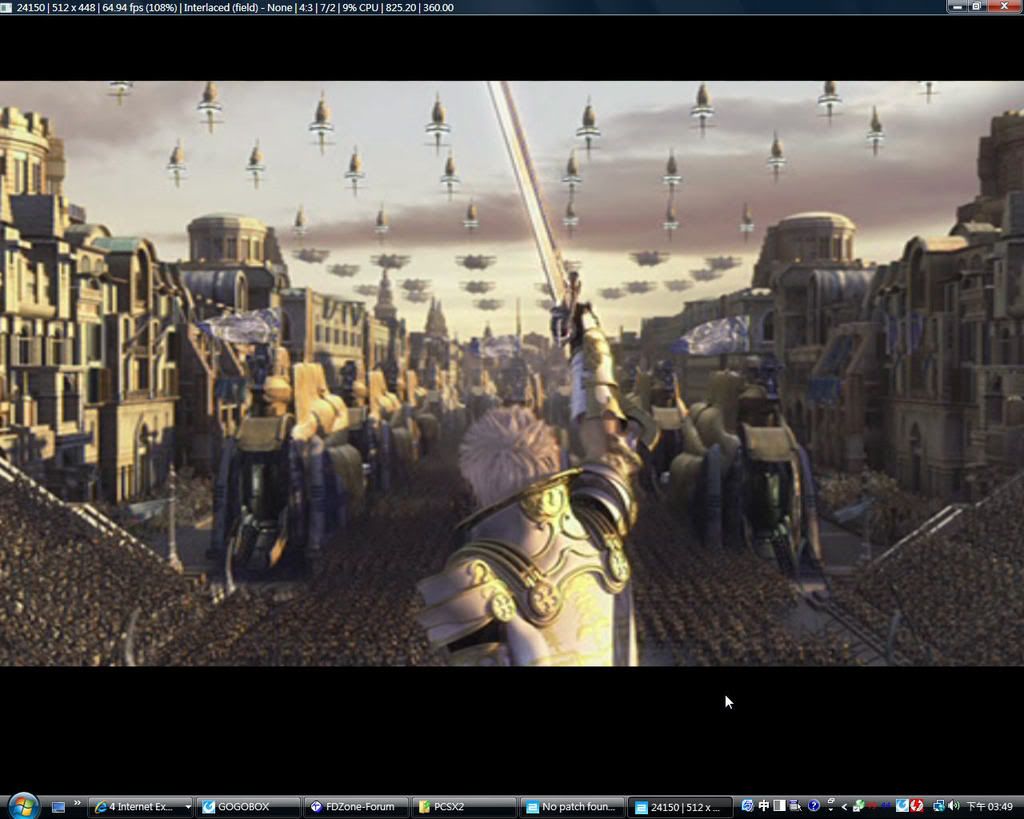Open the Windows Start orb
This screenshot has height=819, width=1024.
23,807
